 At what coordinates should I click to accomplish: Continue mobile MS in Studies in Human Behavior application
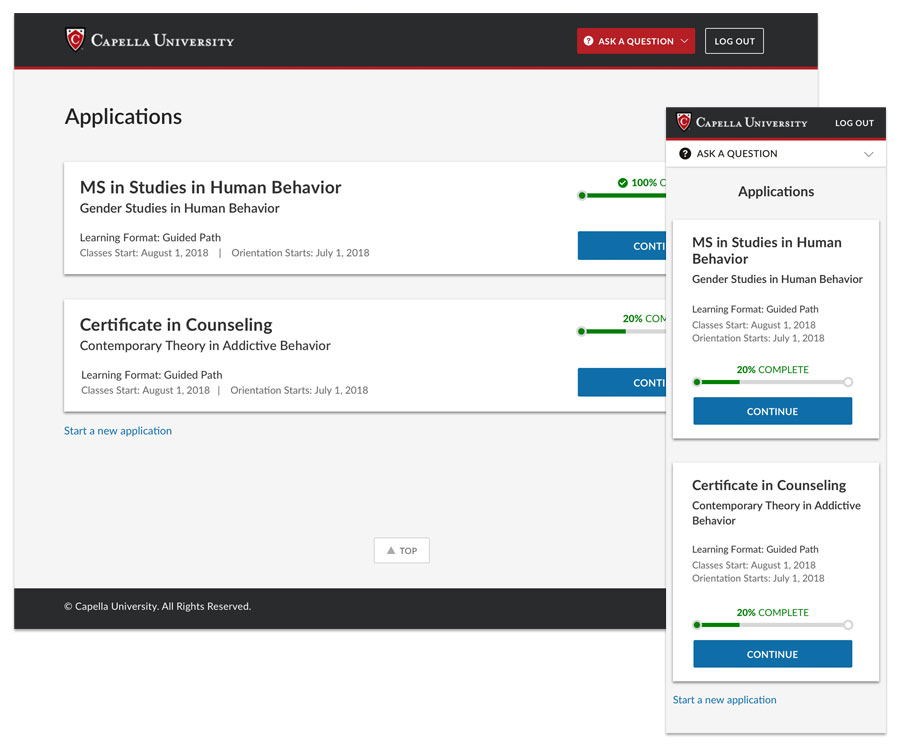click(x=773, y=411)
